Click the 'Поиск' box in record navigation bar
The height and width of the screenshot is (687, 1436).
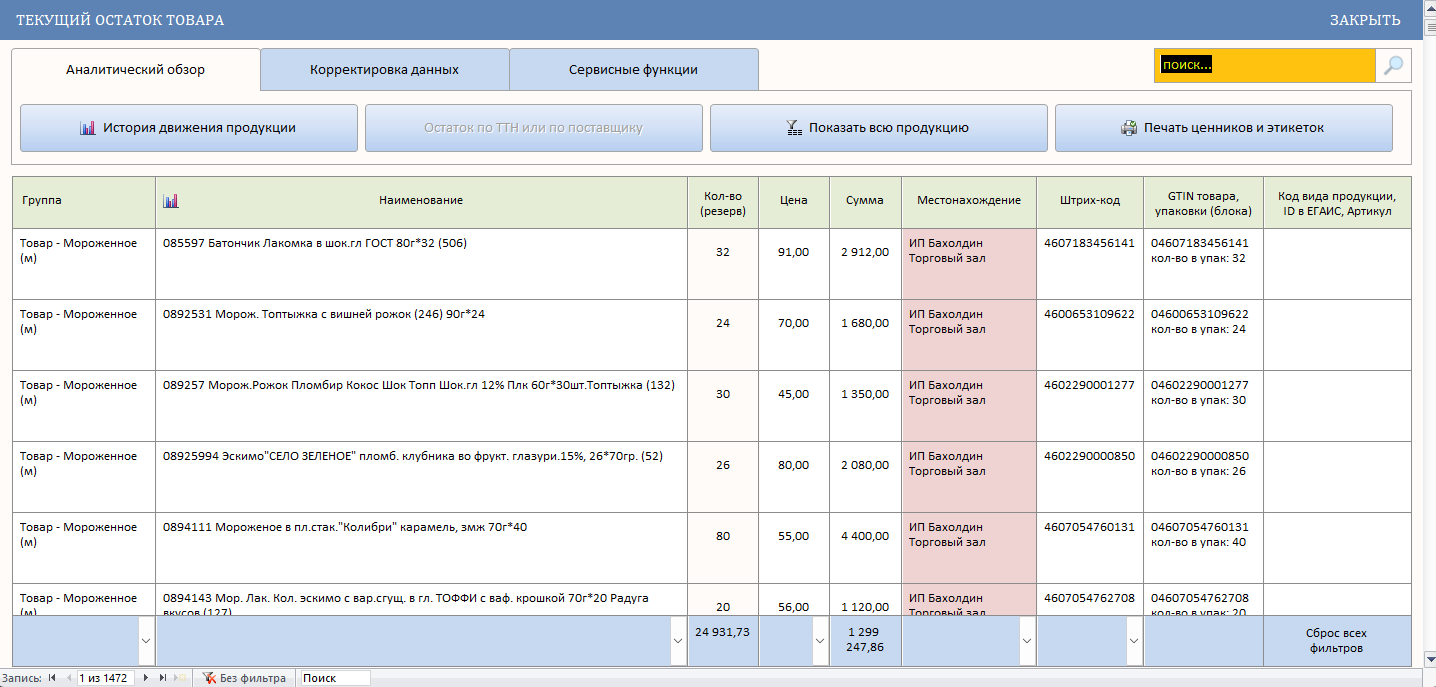coord(334,678)
